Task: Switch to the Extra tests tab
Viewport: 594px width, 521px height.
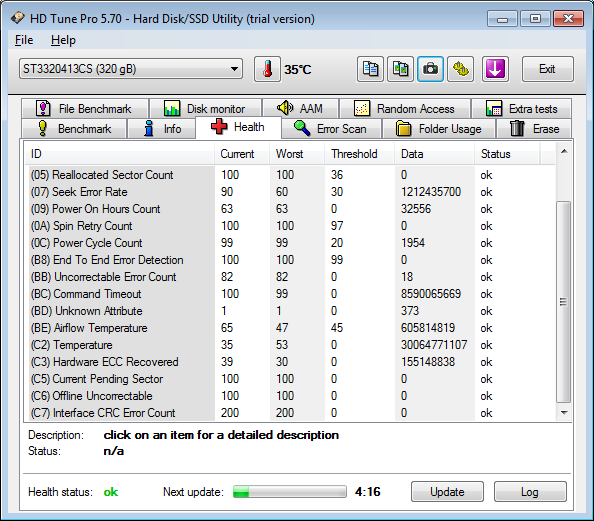Action: tap(522, 109)
